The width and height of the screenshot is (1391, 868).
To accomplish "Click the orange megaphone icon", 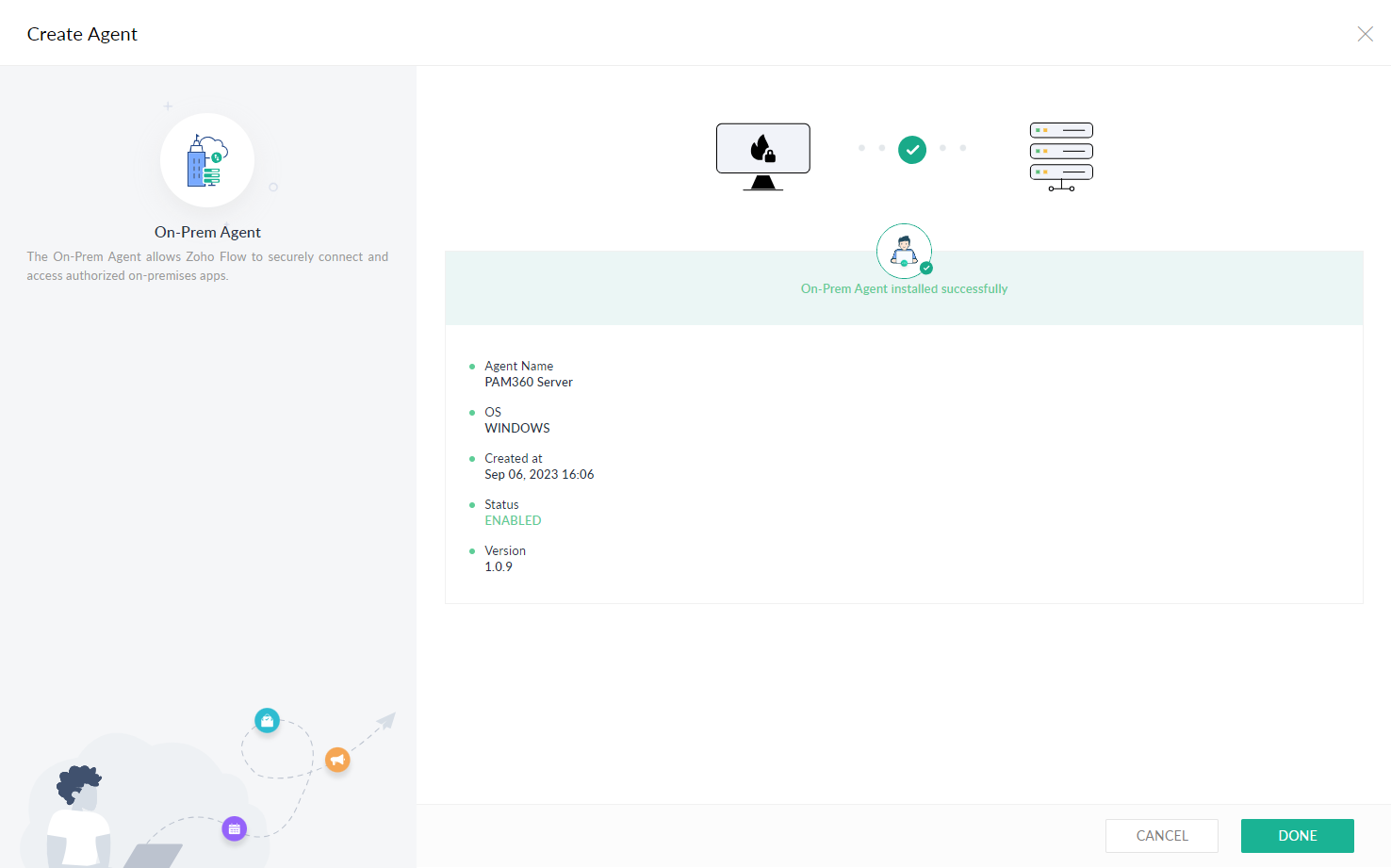I will click(337, 760).
